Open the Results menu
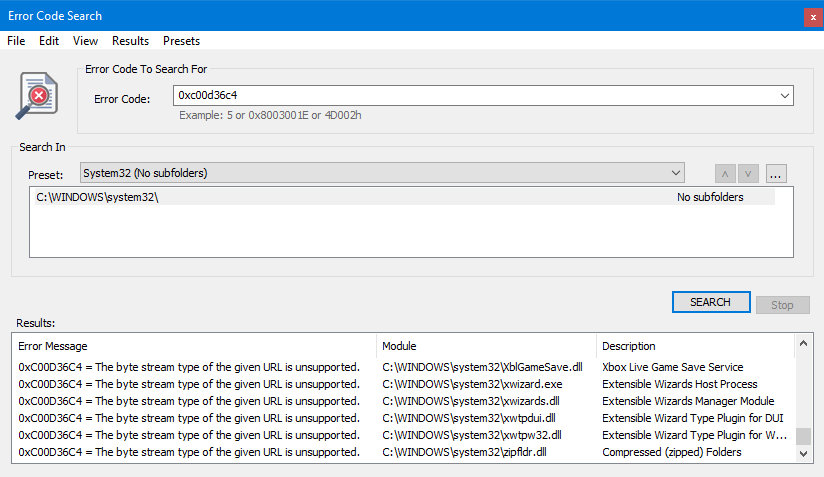The height and width of the screenshot is (477, 824). tap(130, 41)
